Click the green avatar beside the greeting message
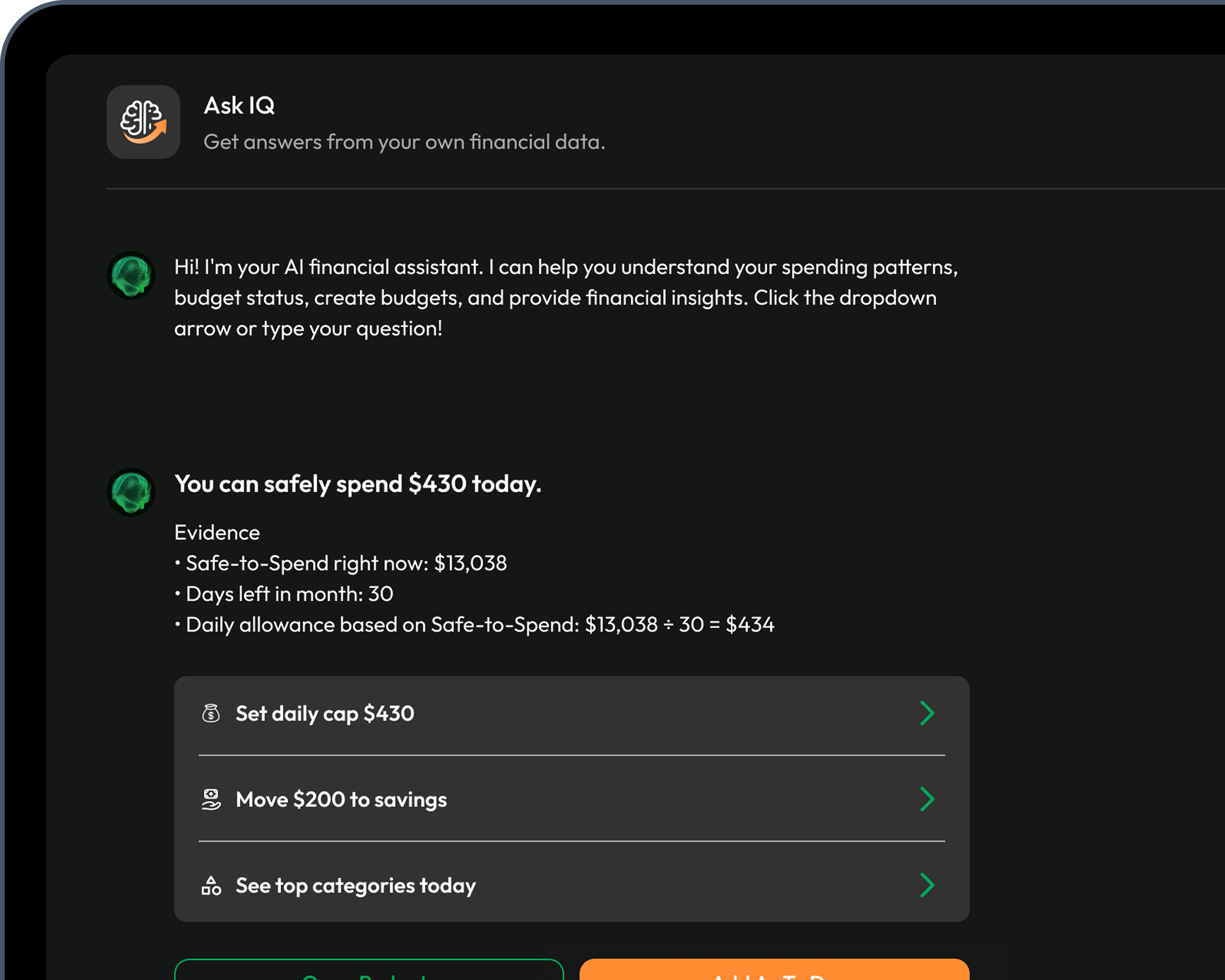The height and width of the screenshot is (980, 1225). pos(131,275)
